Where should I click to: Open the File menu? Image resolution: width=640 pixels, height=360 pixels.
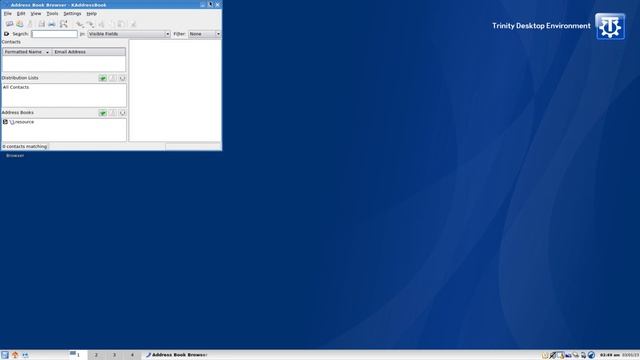click(8, 13)
